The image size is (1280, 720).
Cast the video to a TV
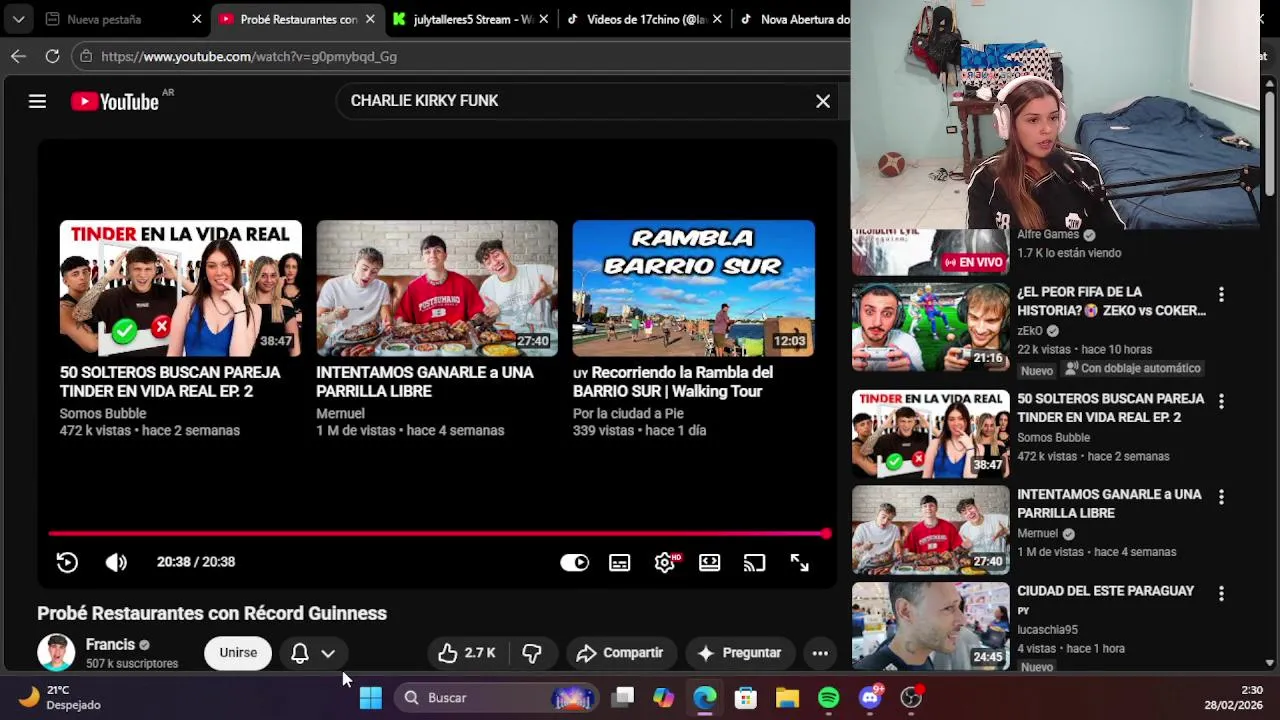[754, 562]
